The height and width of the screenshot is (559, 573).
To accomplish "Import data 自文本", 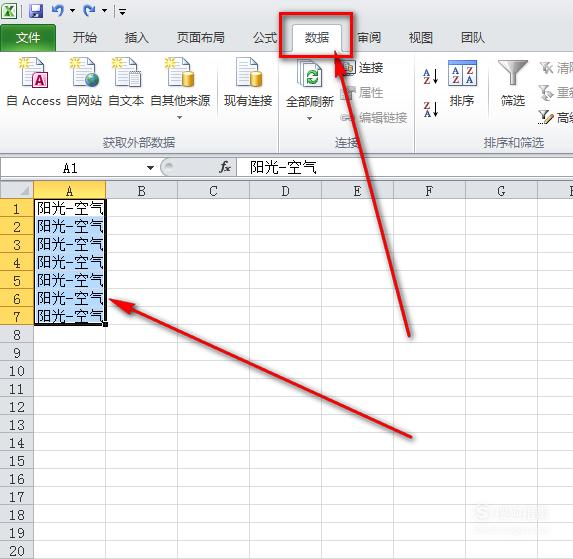I will pyautogui.click(x=126, y=82).
